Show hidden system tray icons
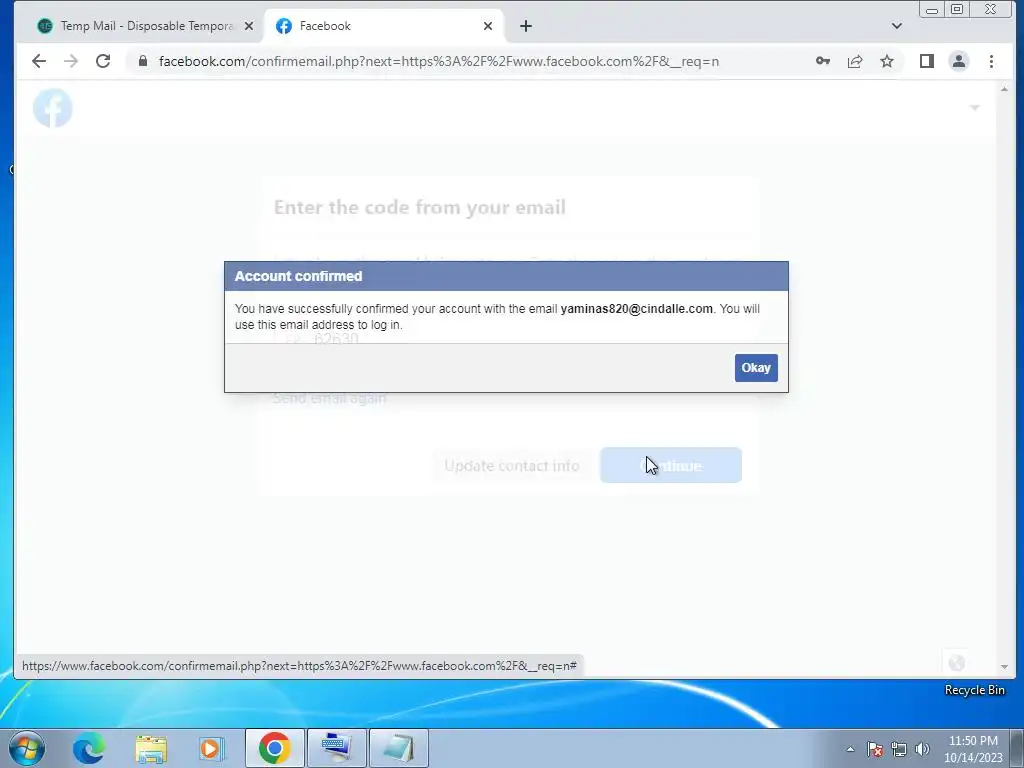 (x=850, y=749)
